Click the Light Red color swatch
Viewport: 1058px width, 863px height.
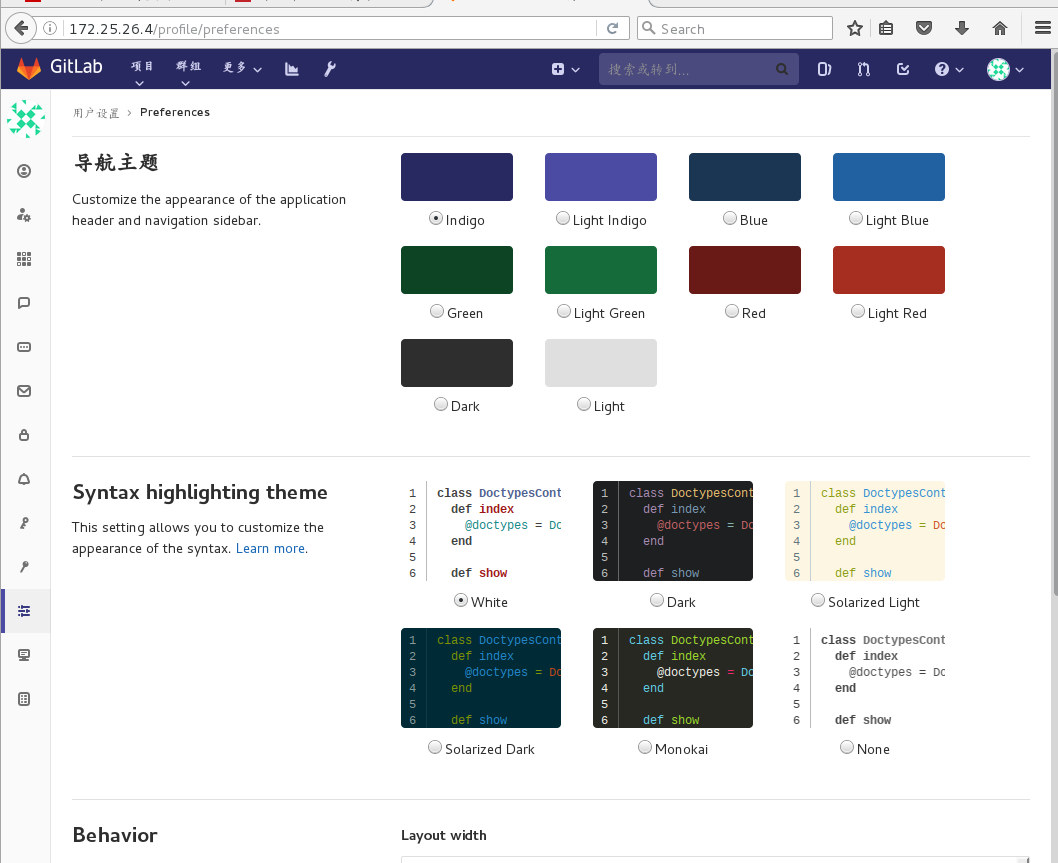tap(889, 270)
